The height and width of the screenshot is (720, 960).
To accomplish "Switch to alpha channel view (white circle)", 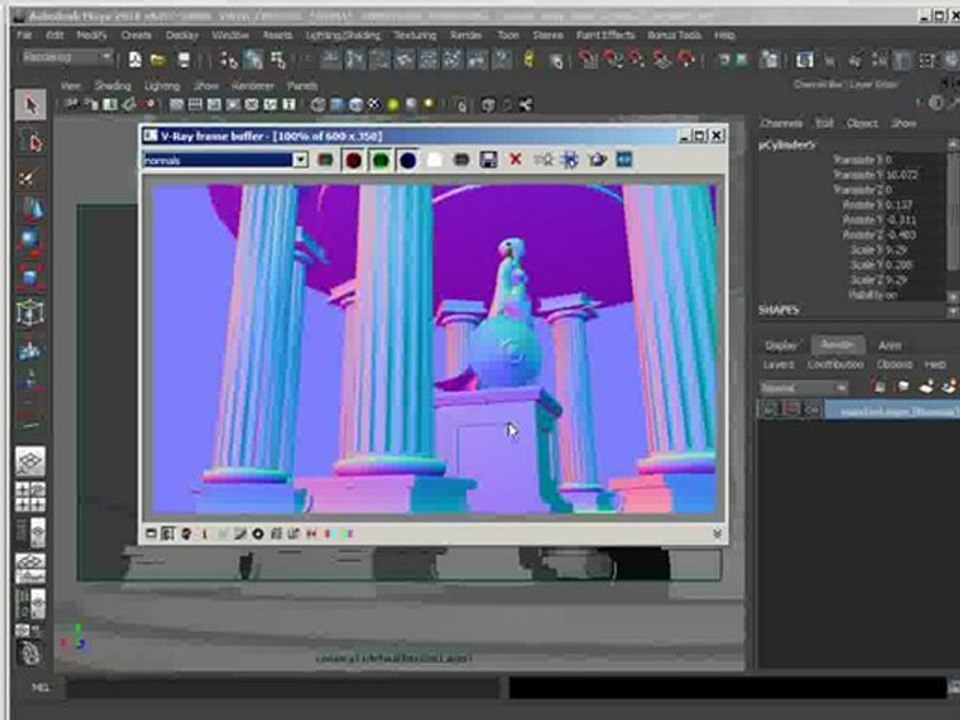I will (x=434, y=160).
